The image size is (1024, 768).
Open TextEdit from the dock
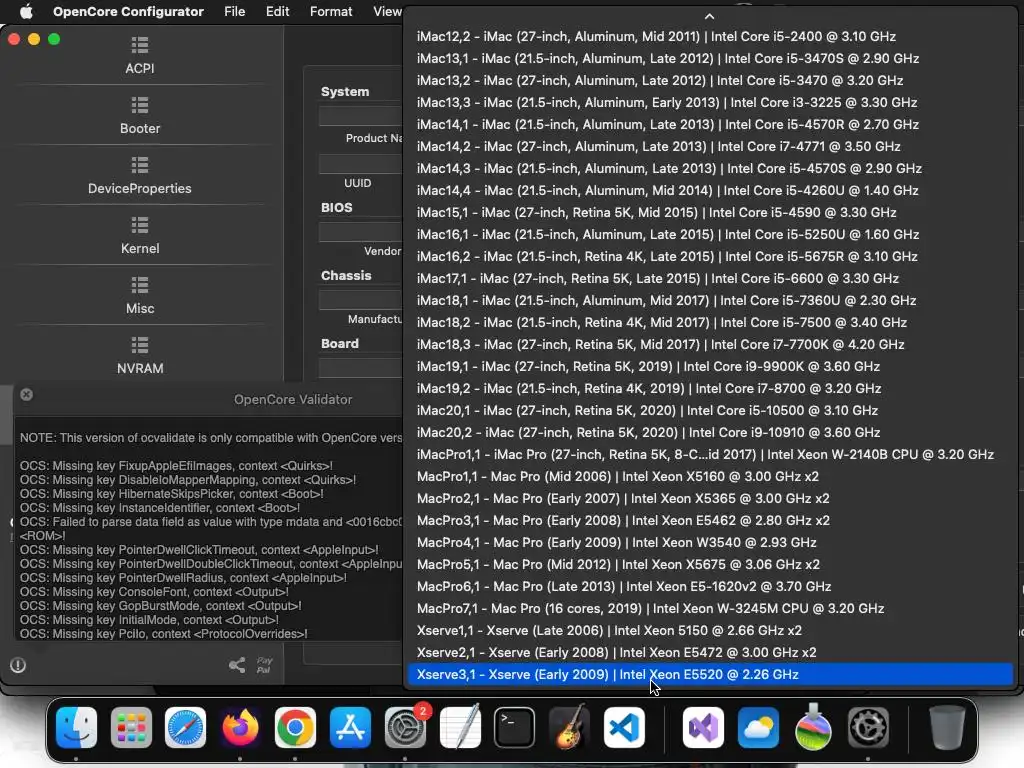coord(460,727)
